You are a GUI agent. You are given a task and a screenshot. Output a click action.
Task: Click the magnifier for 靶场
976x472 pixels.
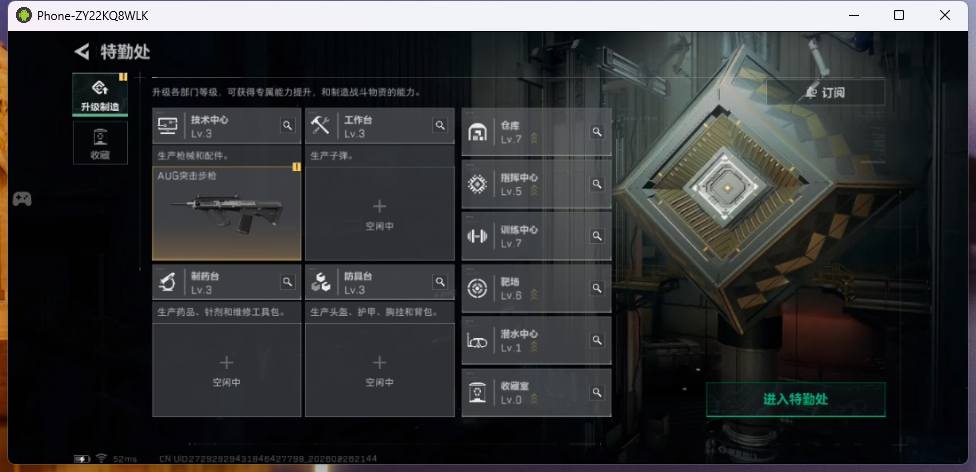[597, 288]
